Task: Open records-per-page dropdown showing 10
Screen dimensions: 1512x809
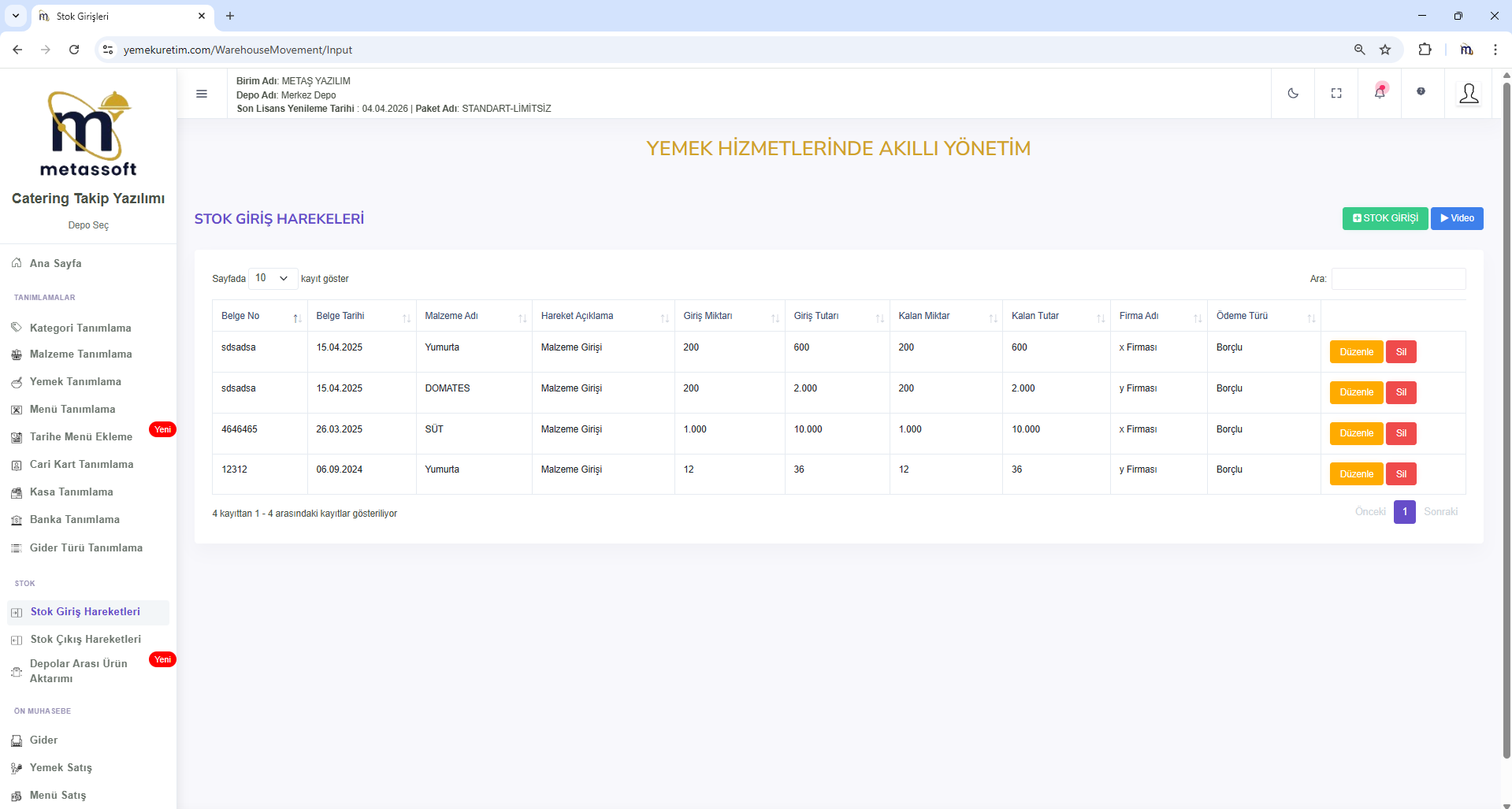Action: tap(273, 278)
